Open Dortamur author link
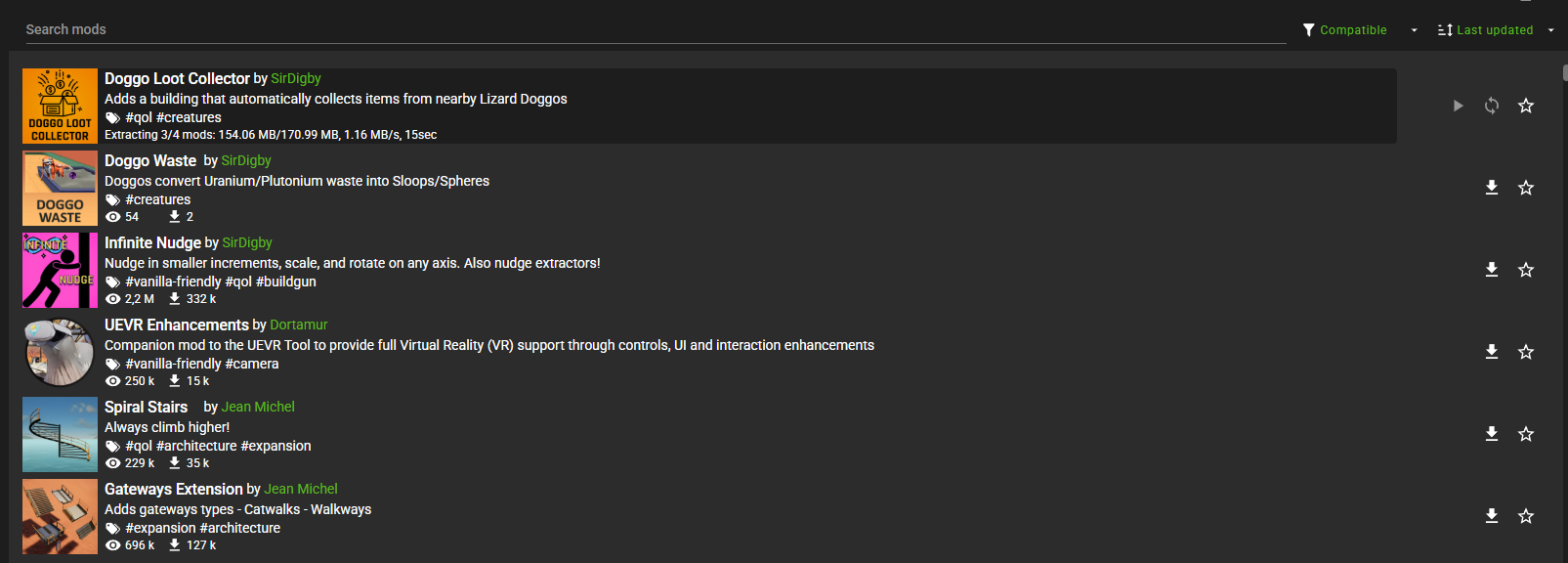Screen dimensions: 1568x563 coord(299,325)
